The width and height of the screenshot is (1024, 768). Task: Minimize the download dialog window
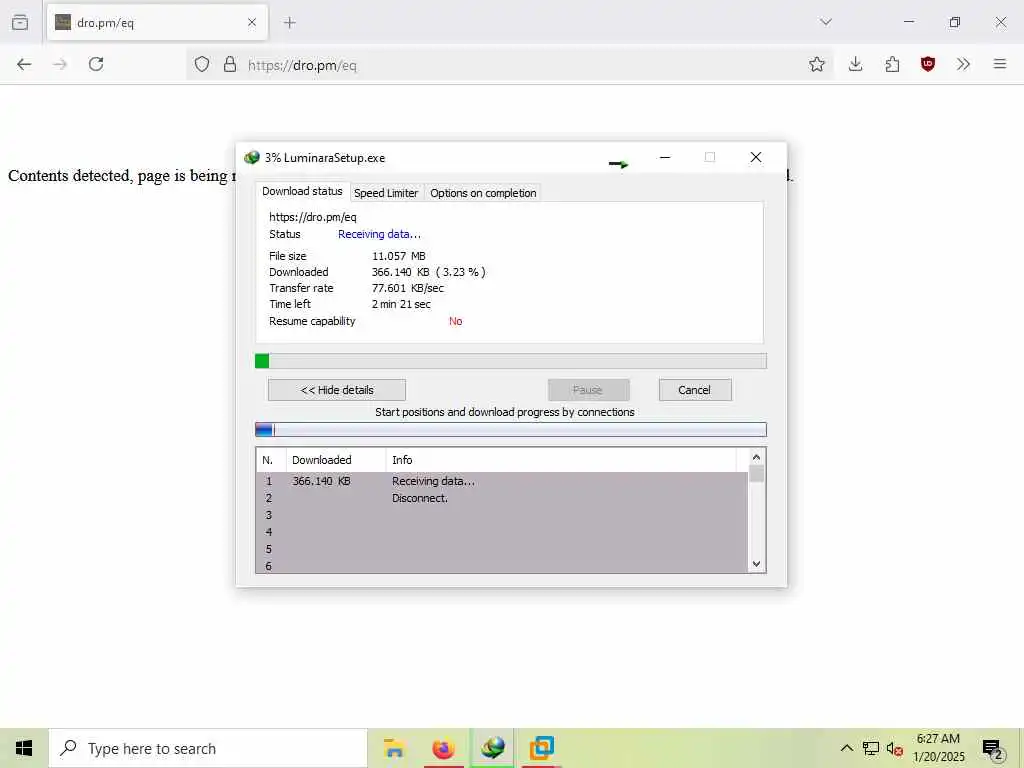coord(665,157)
